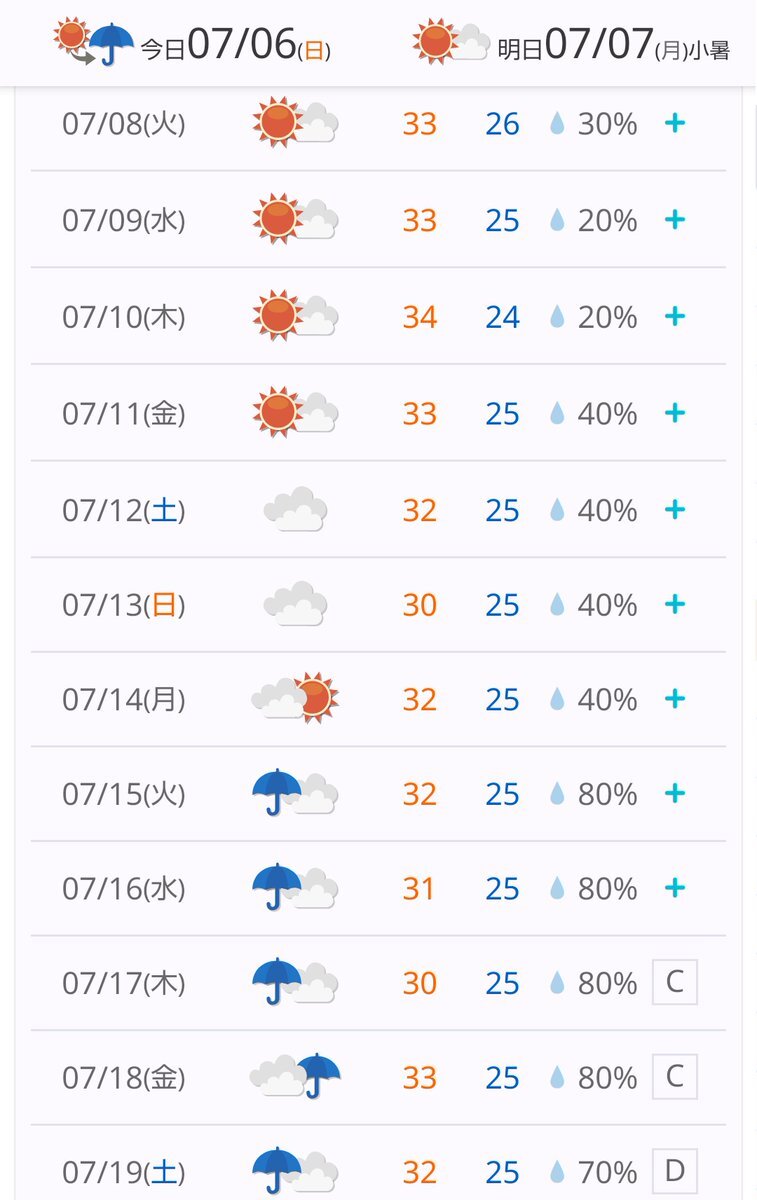The height and width of the screenshot is (1200, 757).
Task: Click today's sun-to-rain weather icon in header
Action: (x=95, y=42)
